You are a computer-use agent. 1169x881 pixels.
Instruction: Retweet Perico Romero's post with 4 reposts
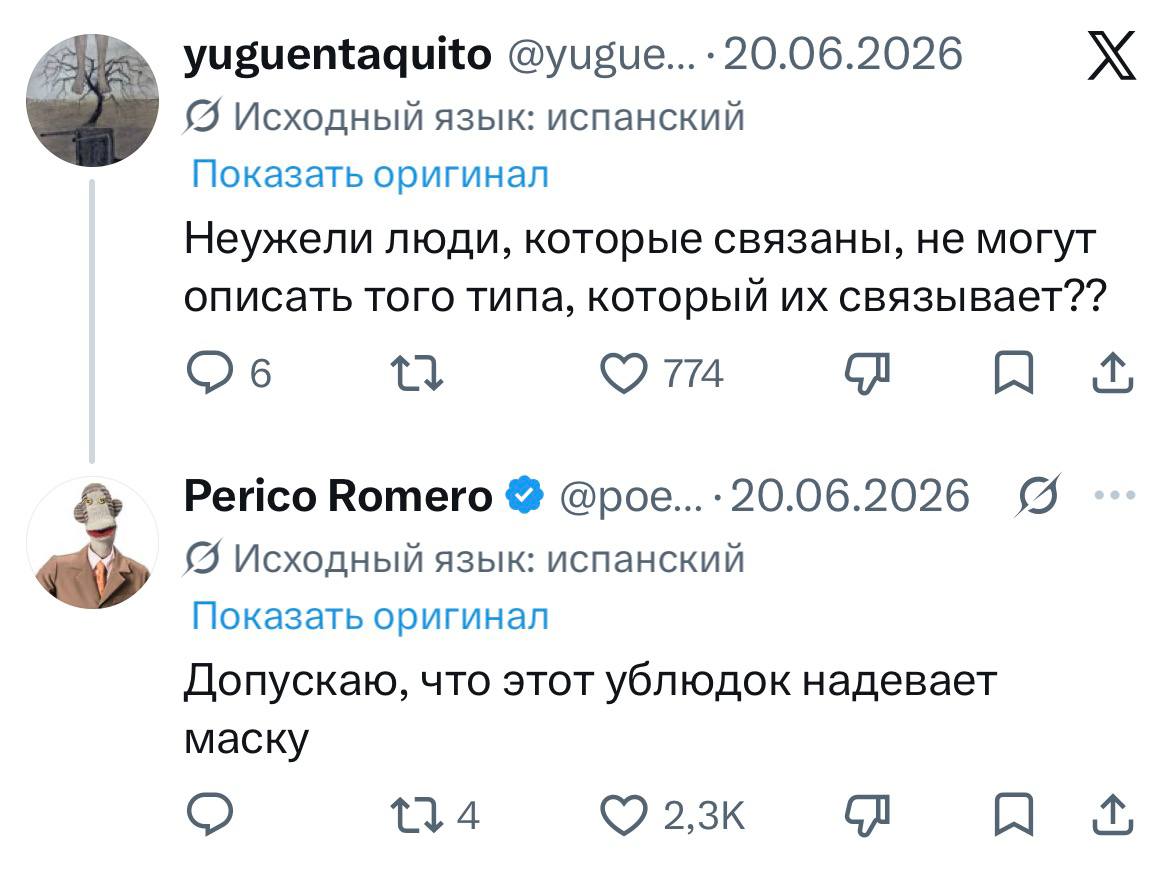436,815
